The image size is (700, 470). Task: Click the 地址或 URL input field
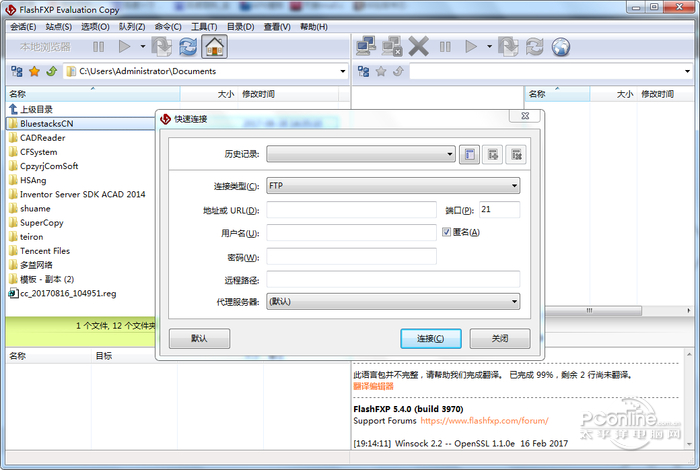pos(351,210)
